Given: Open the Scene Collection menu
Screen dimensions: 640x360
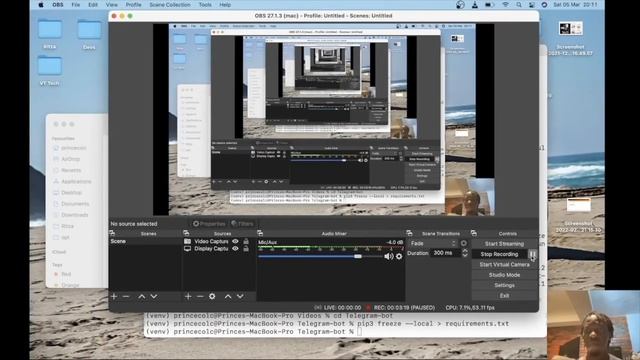Looking at the screenshot, I should (x=170, y=5).
